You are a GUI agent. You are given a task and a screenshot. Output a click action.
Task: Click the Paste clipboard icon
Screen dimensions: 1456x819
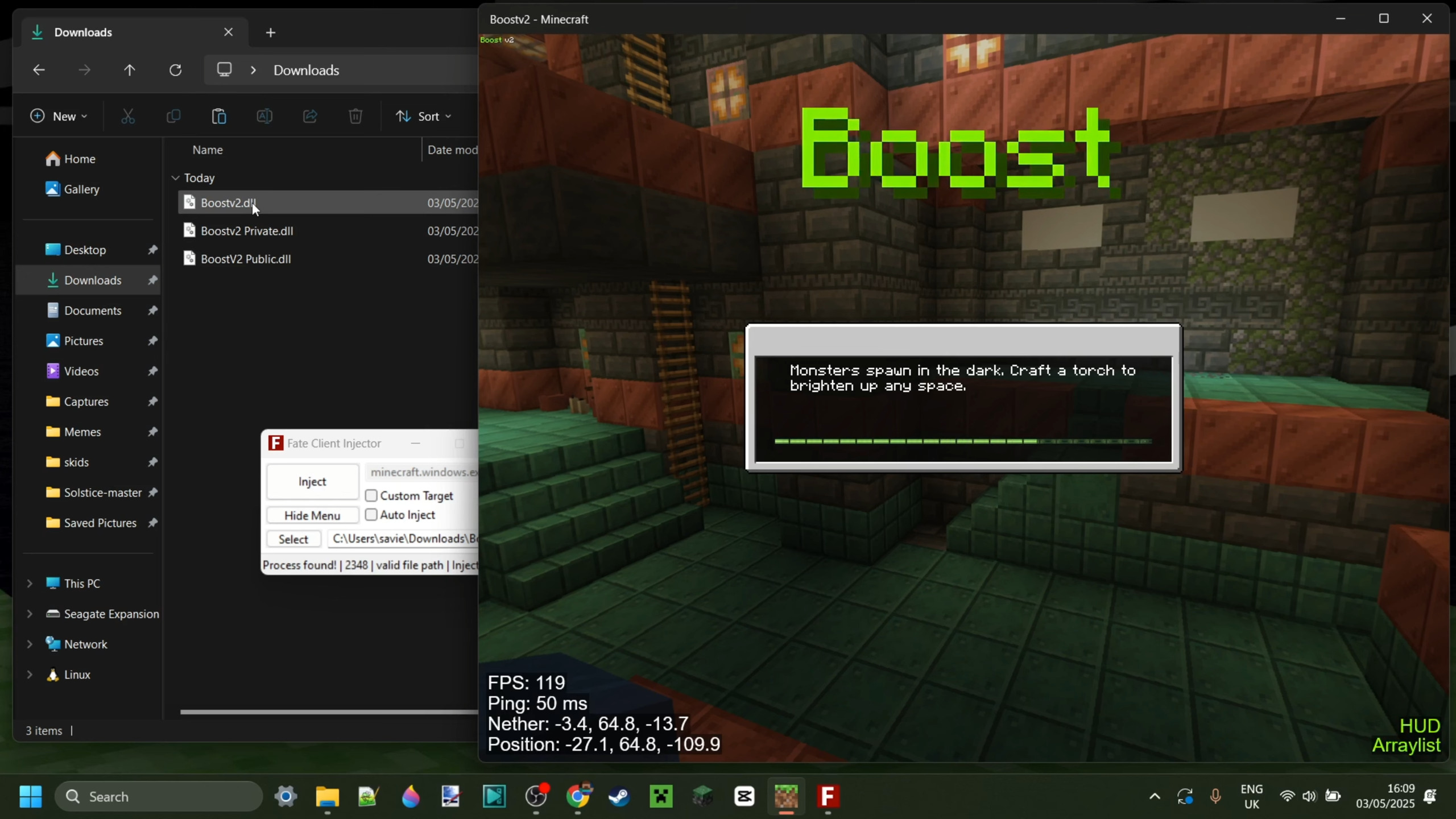click(219, 116)
